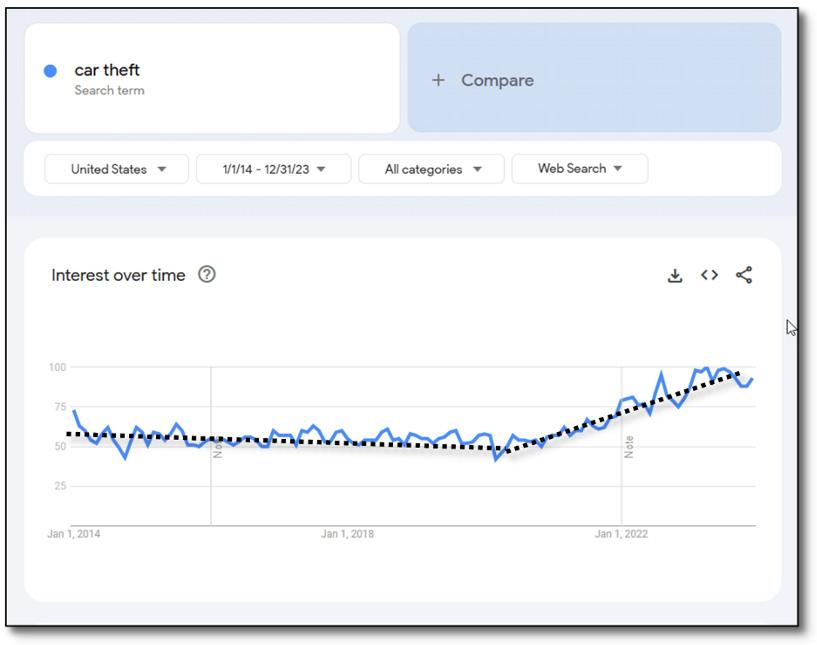Click the Interest over time heading
This screenshot has width=817, height=645.
click(118, 275)
